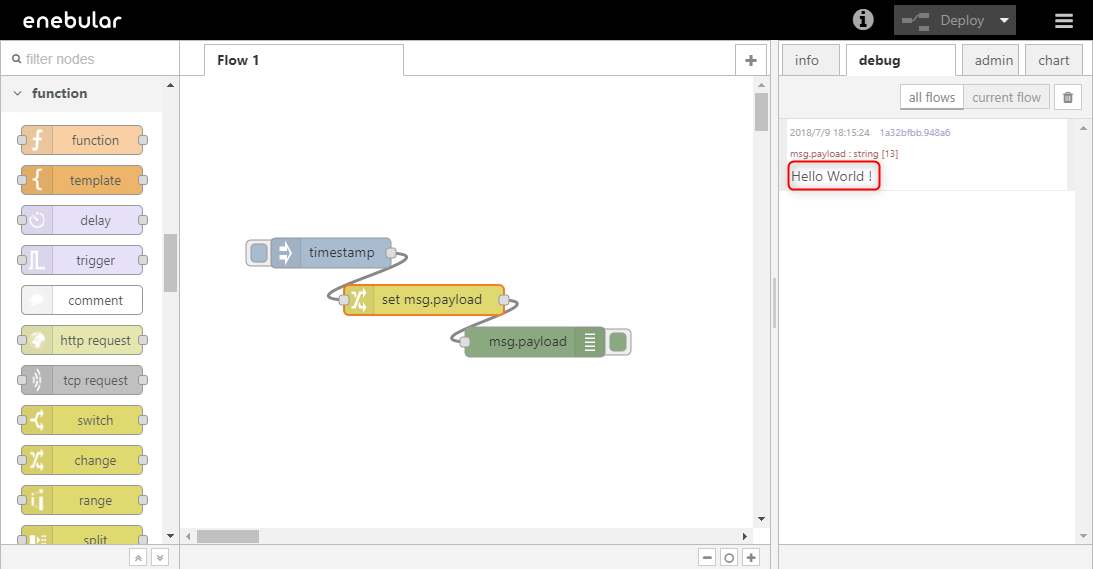Image resolution: width=1093 pixels, height=569 pixels.
Task: Collapse the function palette category
Action: pos(19,93)
